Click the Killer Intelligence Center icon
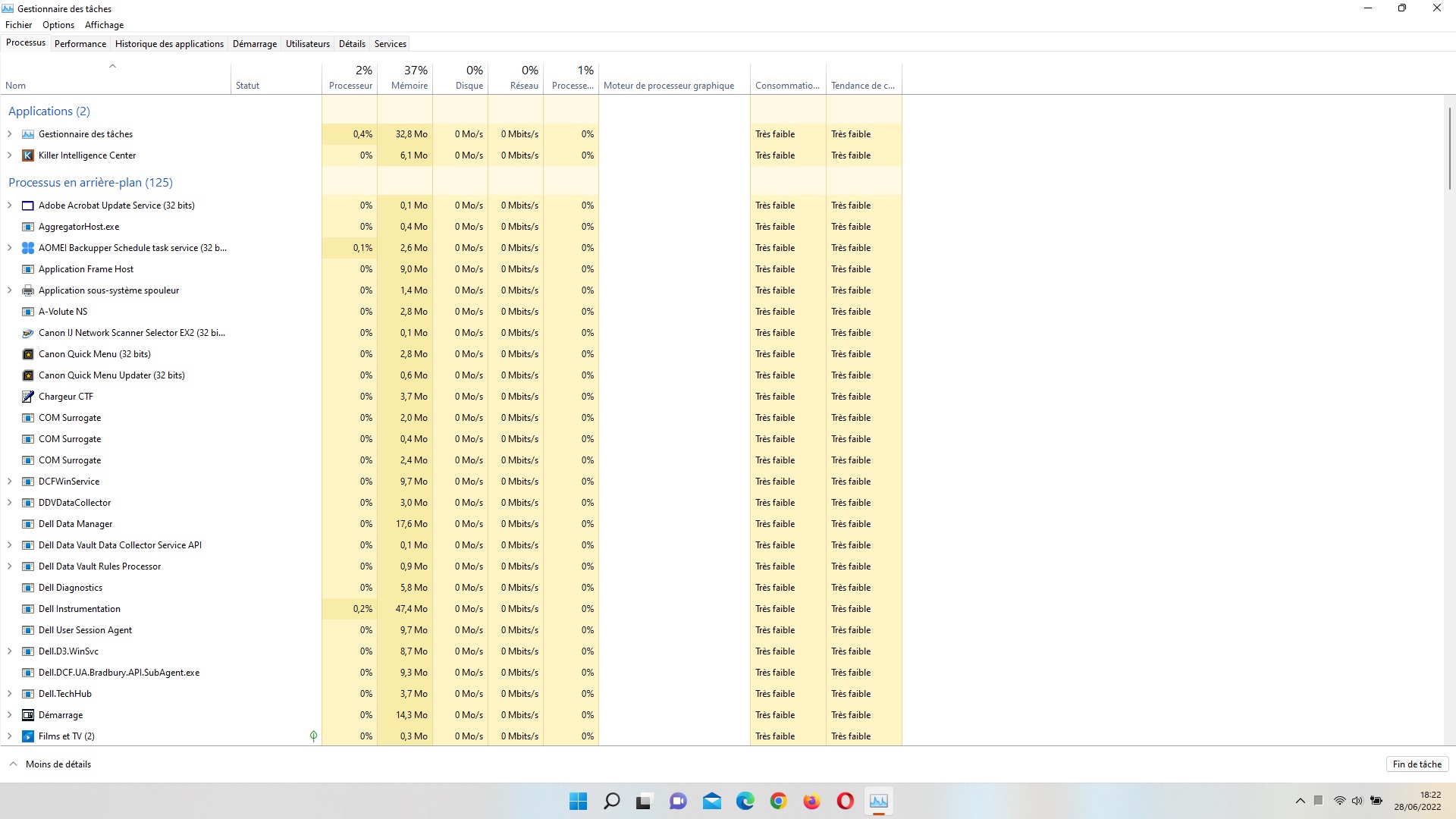The image size is (1456, 819). click(28, 155)
